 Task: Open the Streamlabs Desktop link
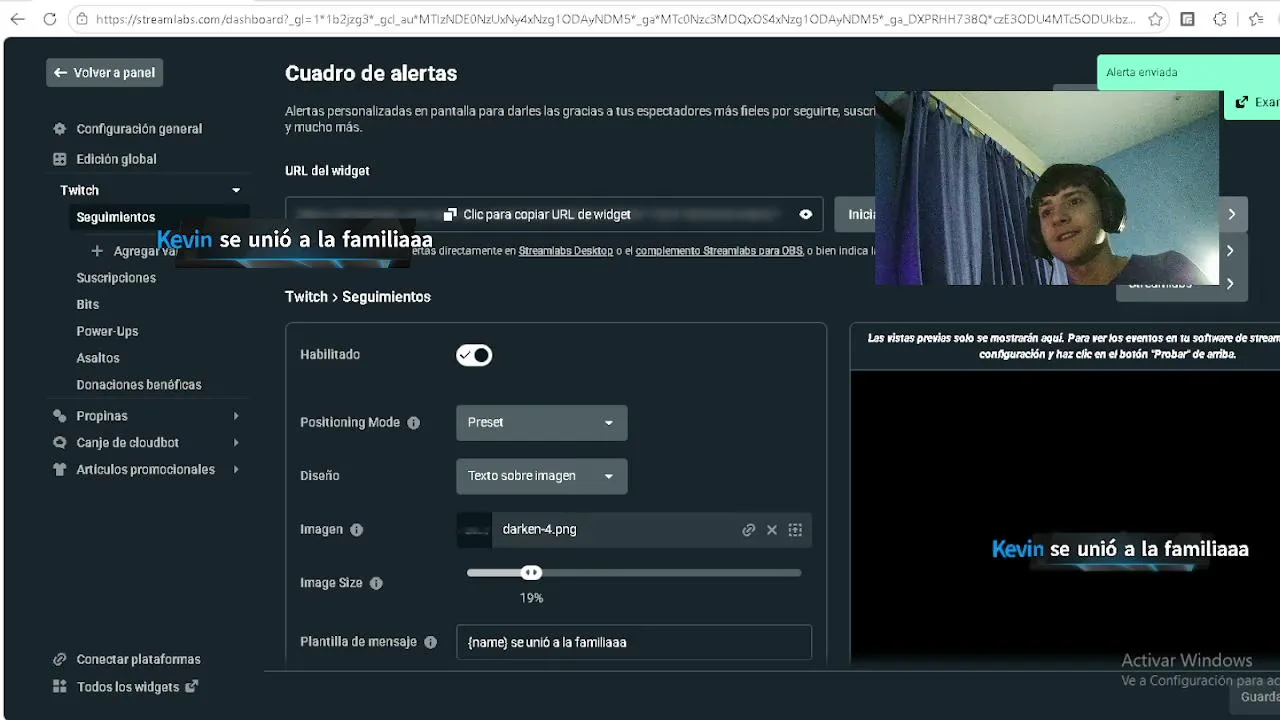pos(566,251)
